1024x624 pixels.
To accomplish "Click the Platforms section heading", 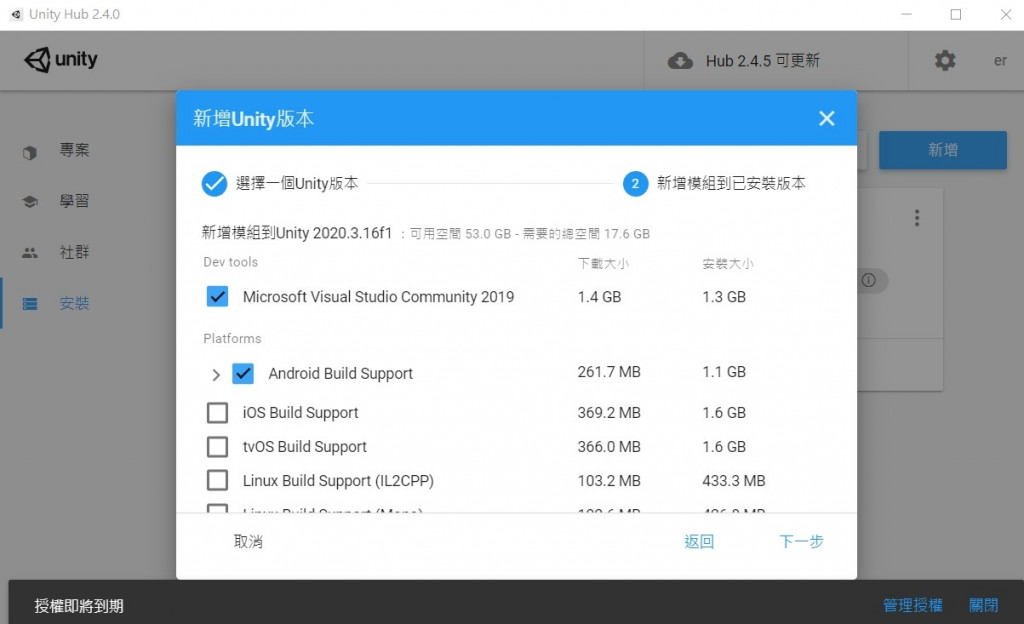I will (x=232, y=339).
